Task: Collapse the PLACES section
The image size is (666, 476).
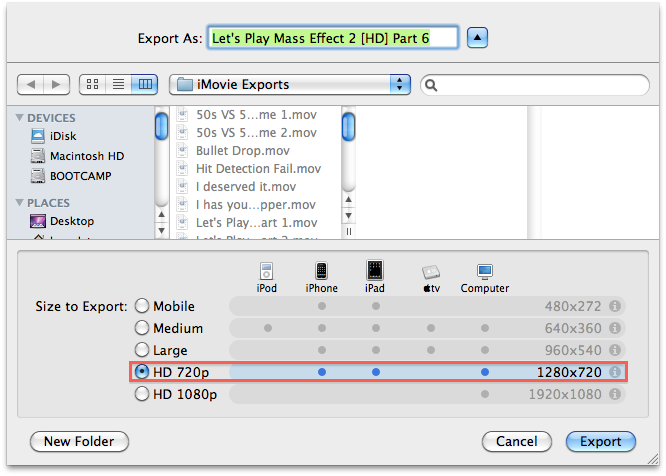Action: point(20,203)
